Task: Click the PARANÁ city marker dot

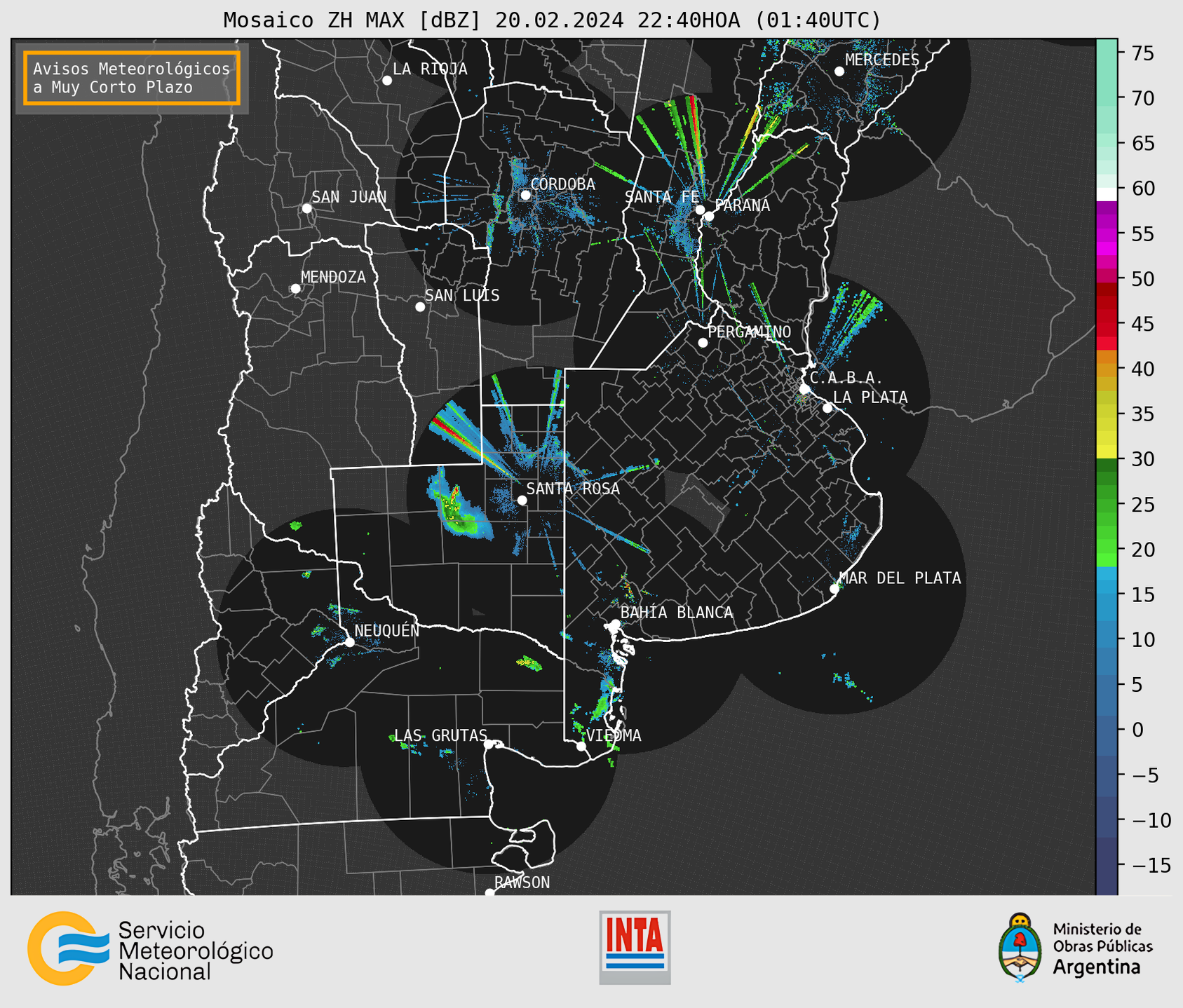Action: [x=709, y=216]
